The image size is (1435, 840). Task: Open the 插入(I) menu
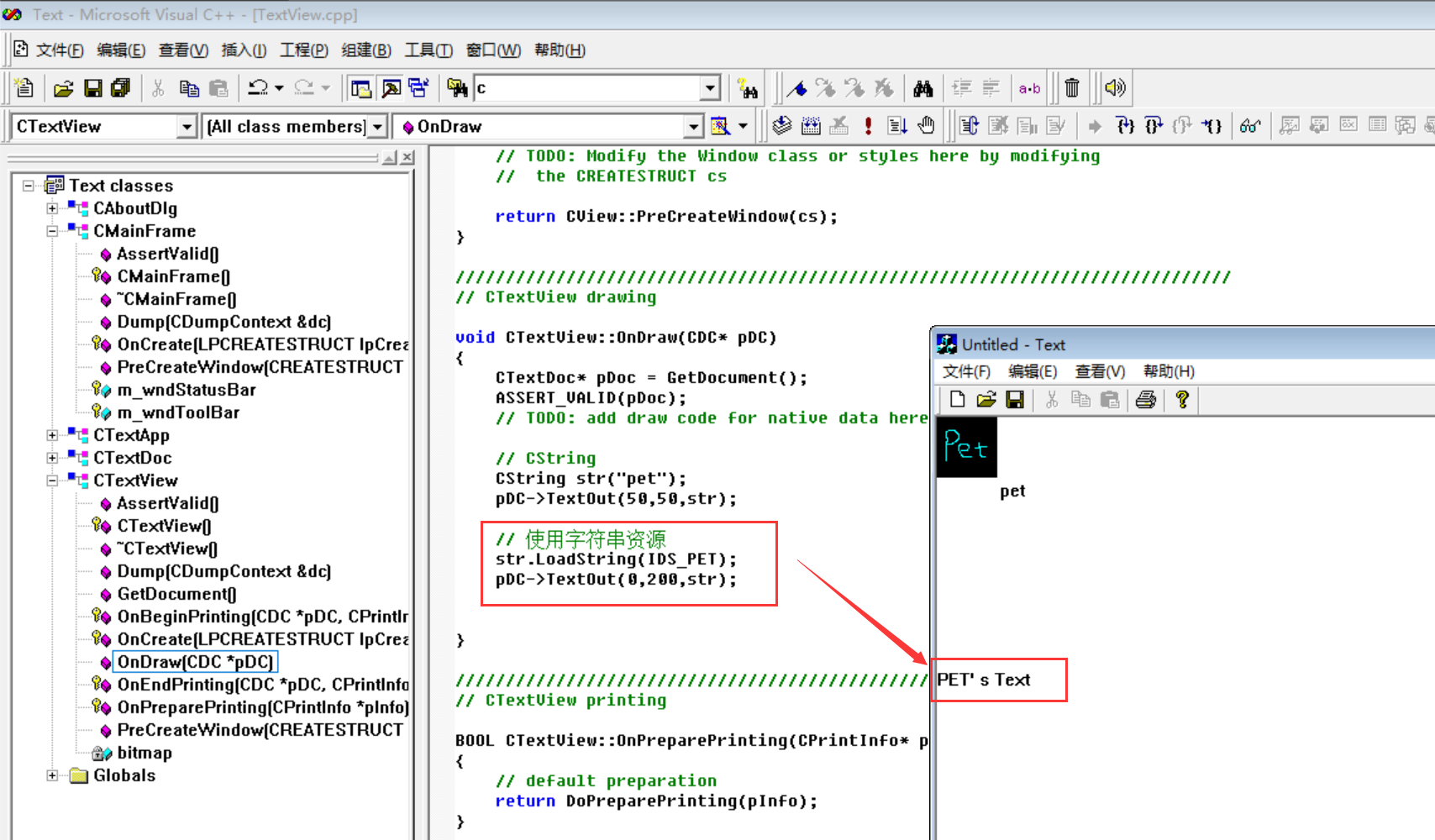(x=244, y=50)
